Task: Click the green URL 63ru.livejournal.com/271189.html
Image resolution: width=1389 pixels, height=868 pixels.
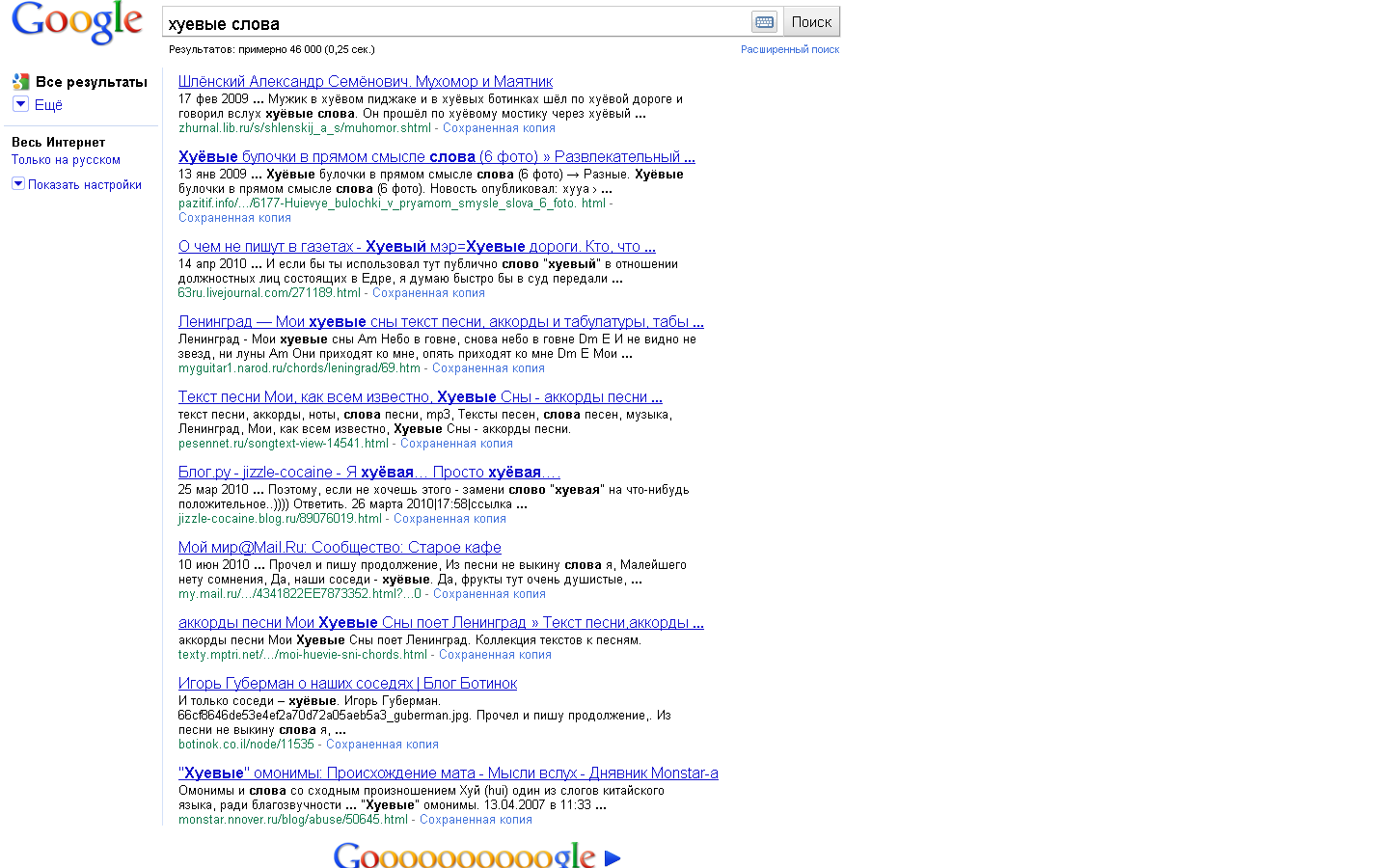Action: pos(269,293)
